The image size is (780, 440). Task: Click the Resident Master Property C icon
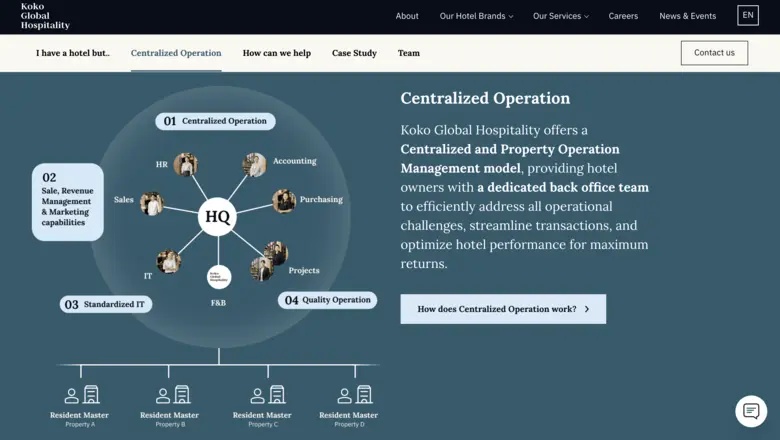[x=262, y=395]
